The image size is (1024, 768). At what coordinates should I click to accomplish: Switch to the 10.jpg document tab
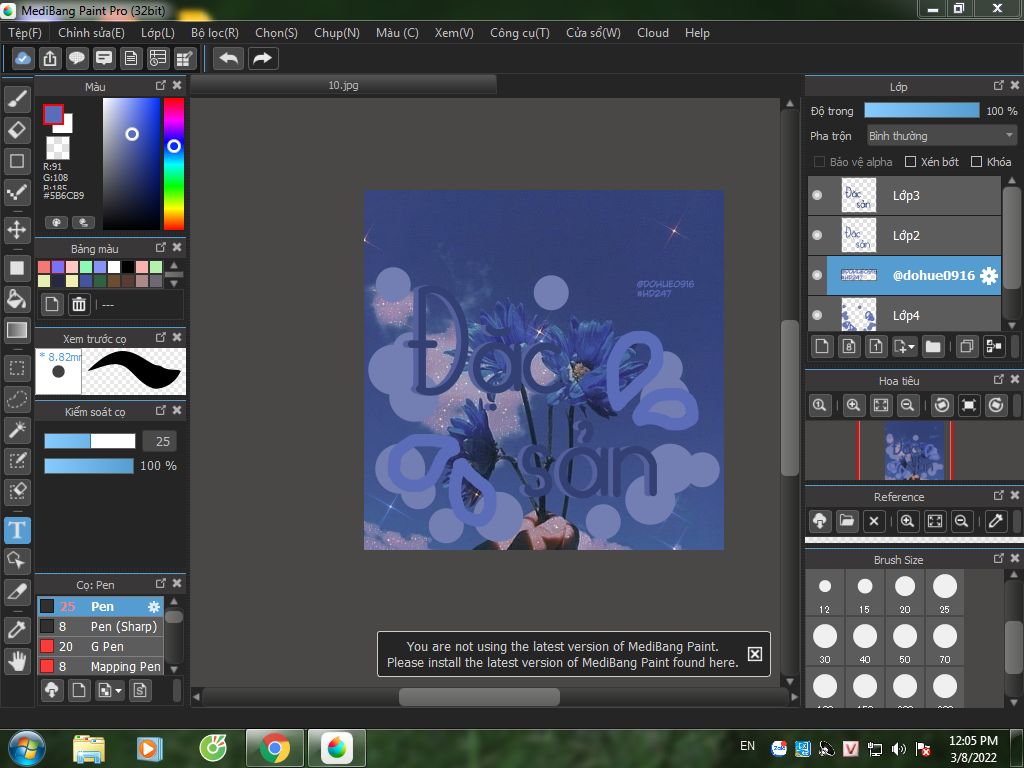pyautogui.click(x=344, y=85)
